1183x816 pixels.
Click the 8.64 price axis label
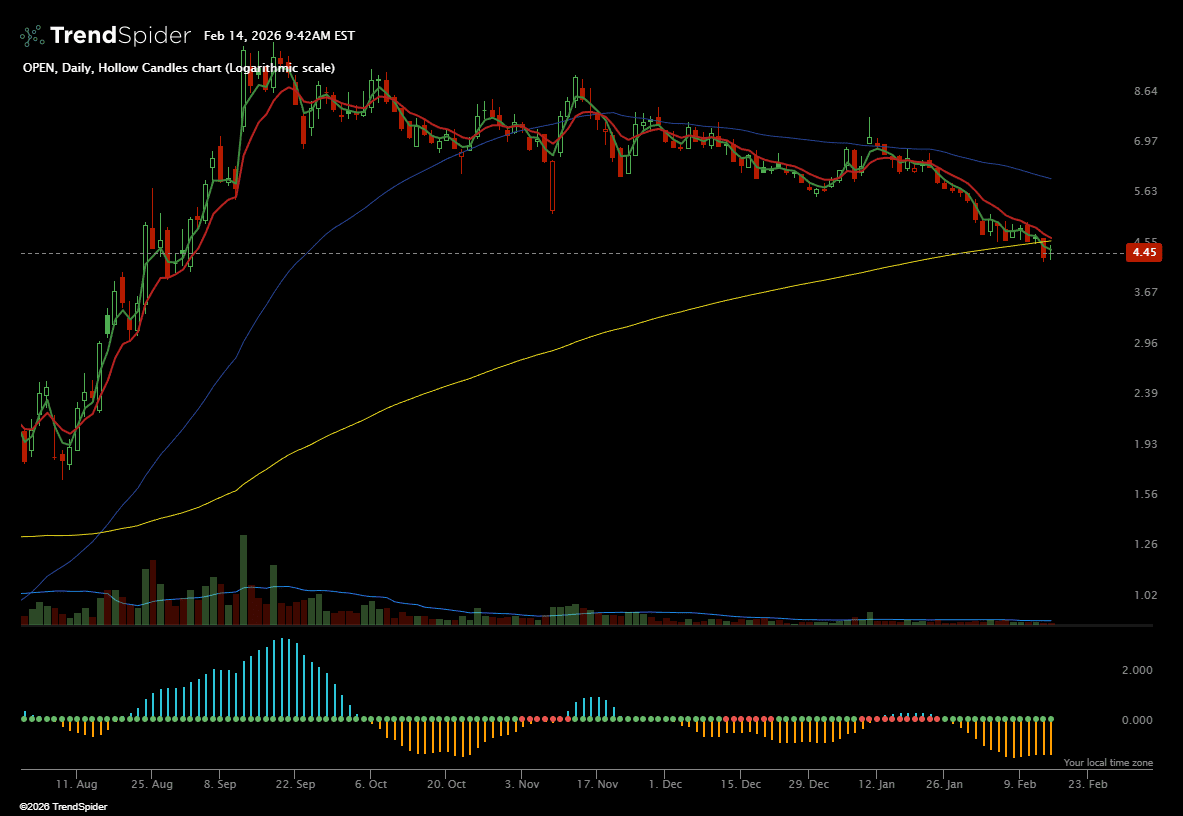click(1143, 91)
